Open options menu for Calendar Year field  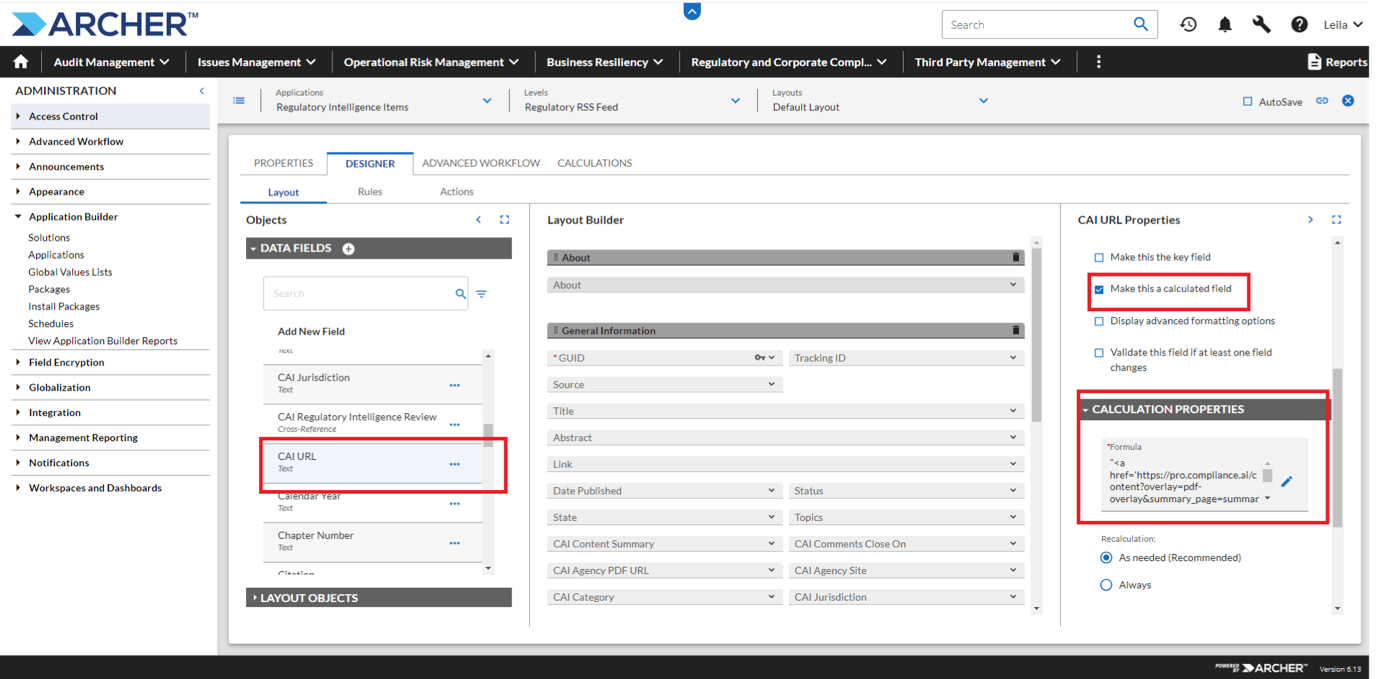[x=455, y=504]
